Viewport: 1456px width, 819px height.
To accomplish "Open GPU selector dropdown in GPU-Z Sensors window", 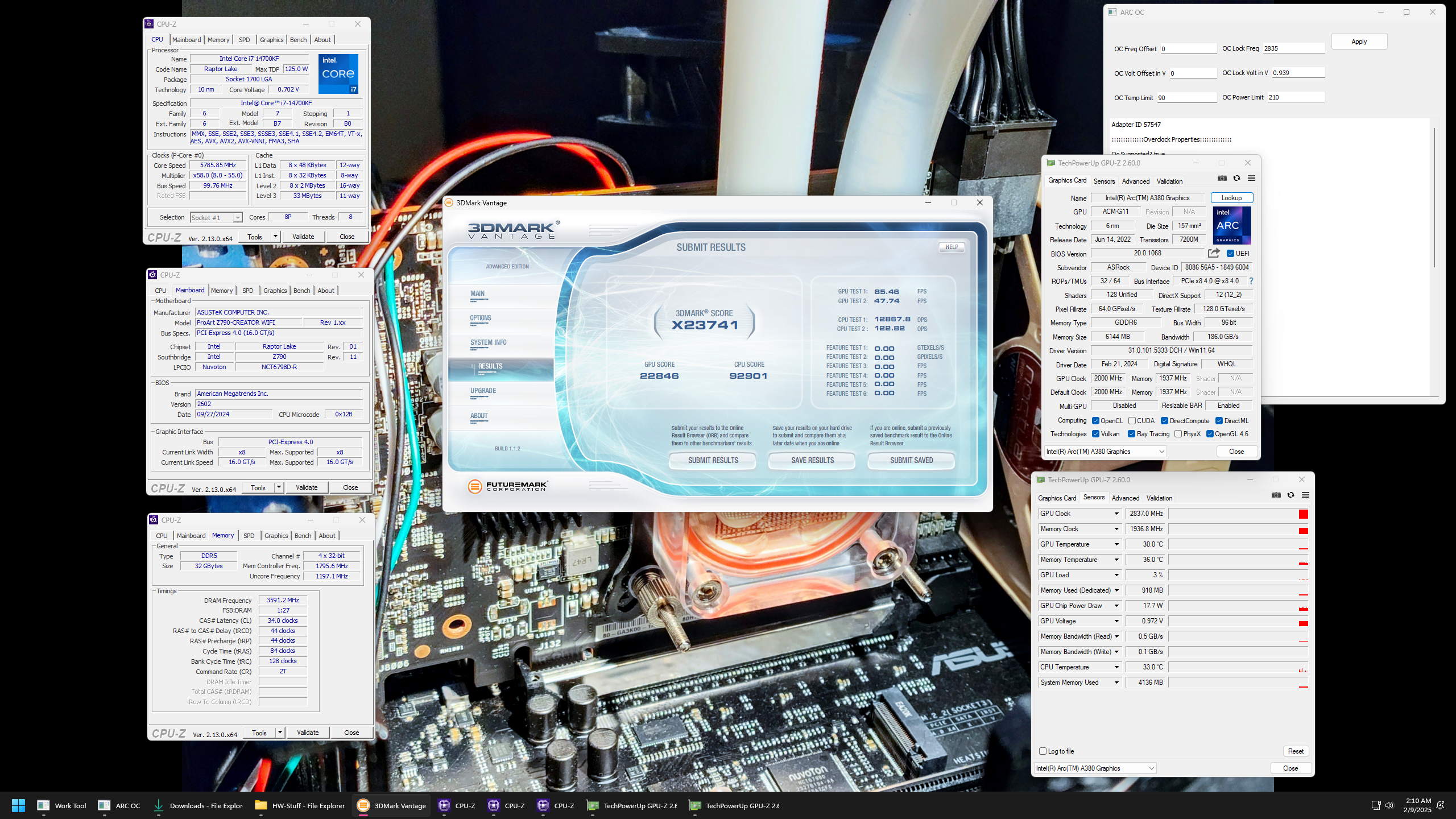I will pos(1095,768).
